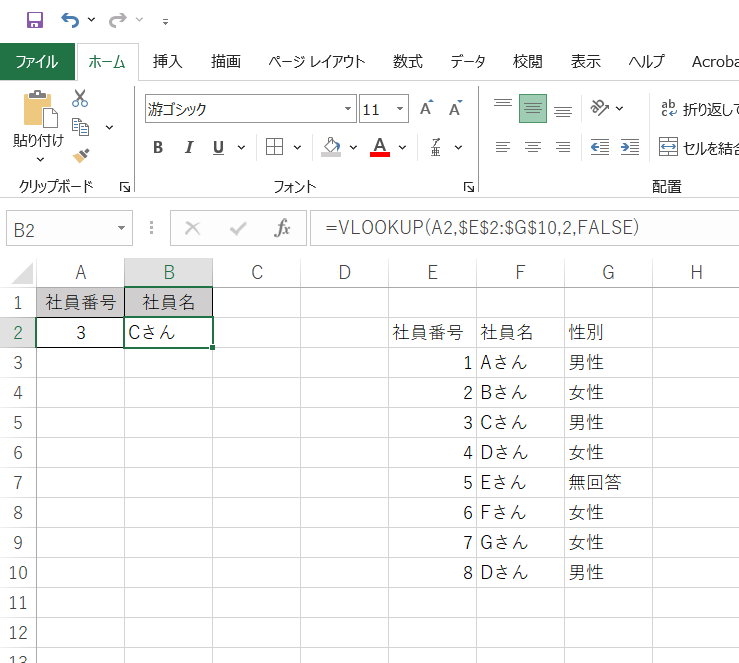The width and height of the screenshot is (739, 663).
Task: Open the font name dropdown
Action: 348,109
